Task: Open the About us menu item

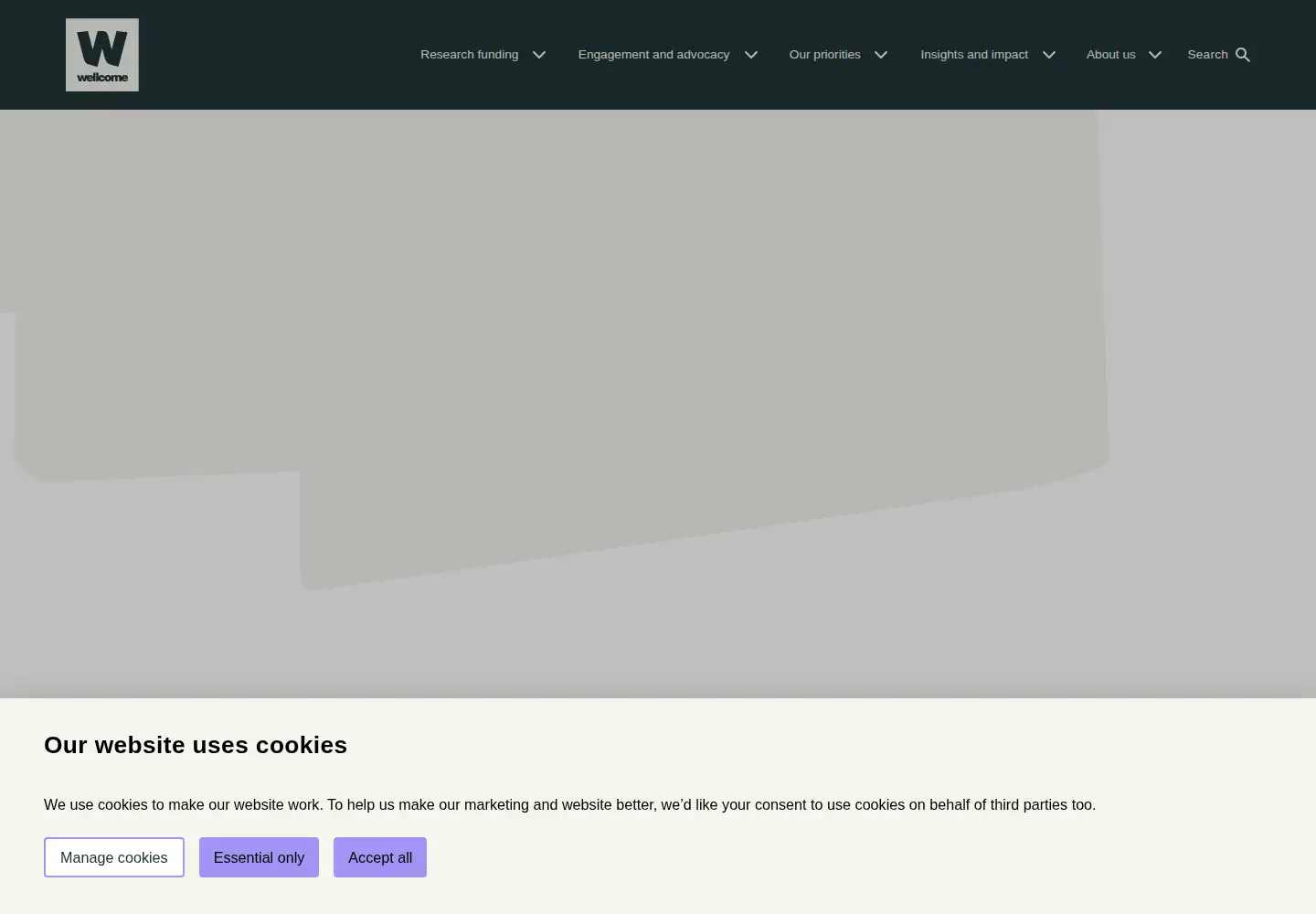Action: 1111,55
